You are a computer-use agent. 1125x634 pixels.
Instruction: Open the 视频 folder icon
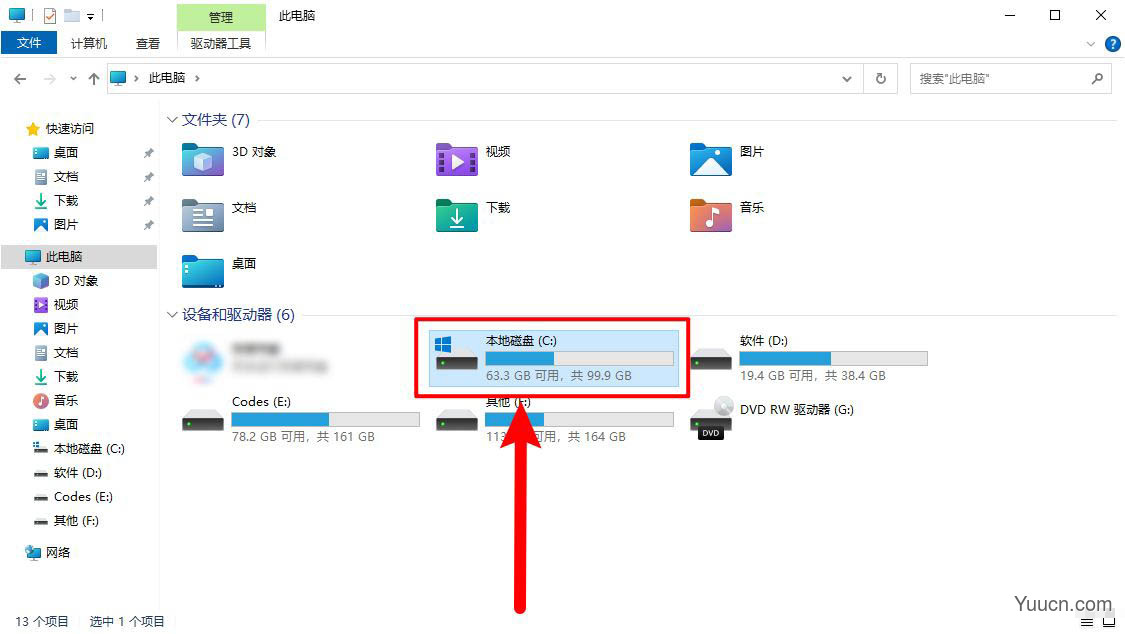pos(456,160)
